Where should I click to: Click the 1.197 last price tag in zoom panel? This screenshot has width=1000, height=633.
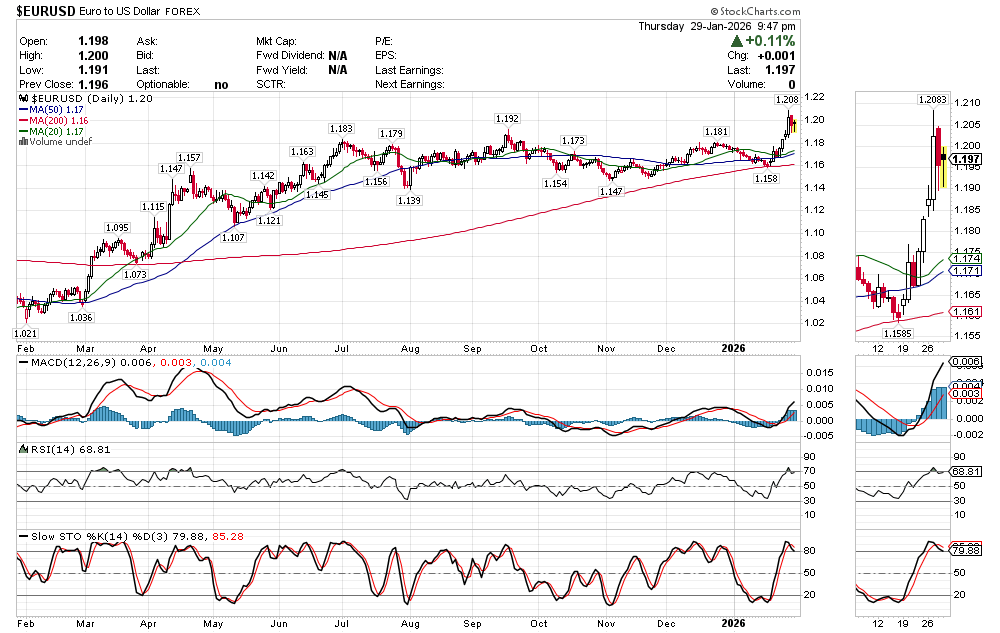coord(965,160)
